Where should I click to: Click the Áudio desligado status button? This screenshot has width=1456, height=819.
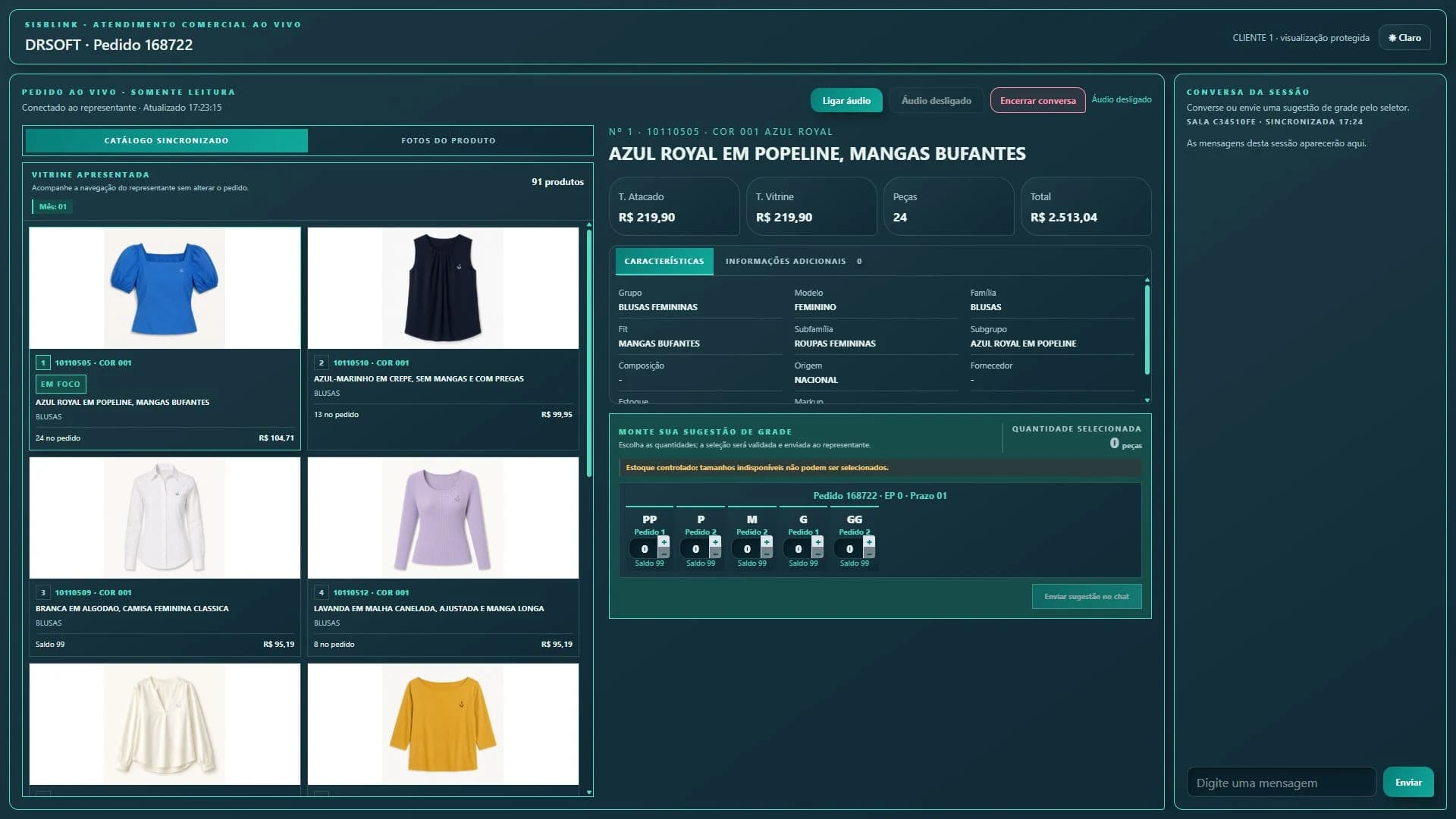click(x=936, y=101)
